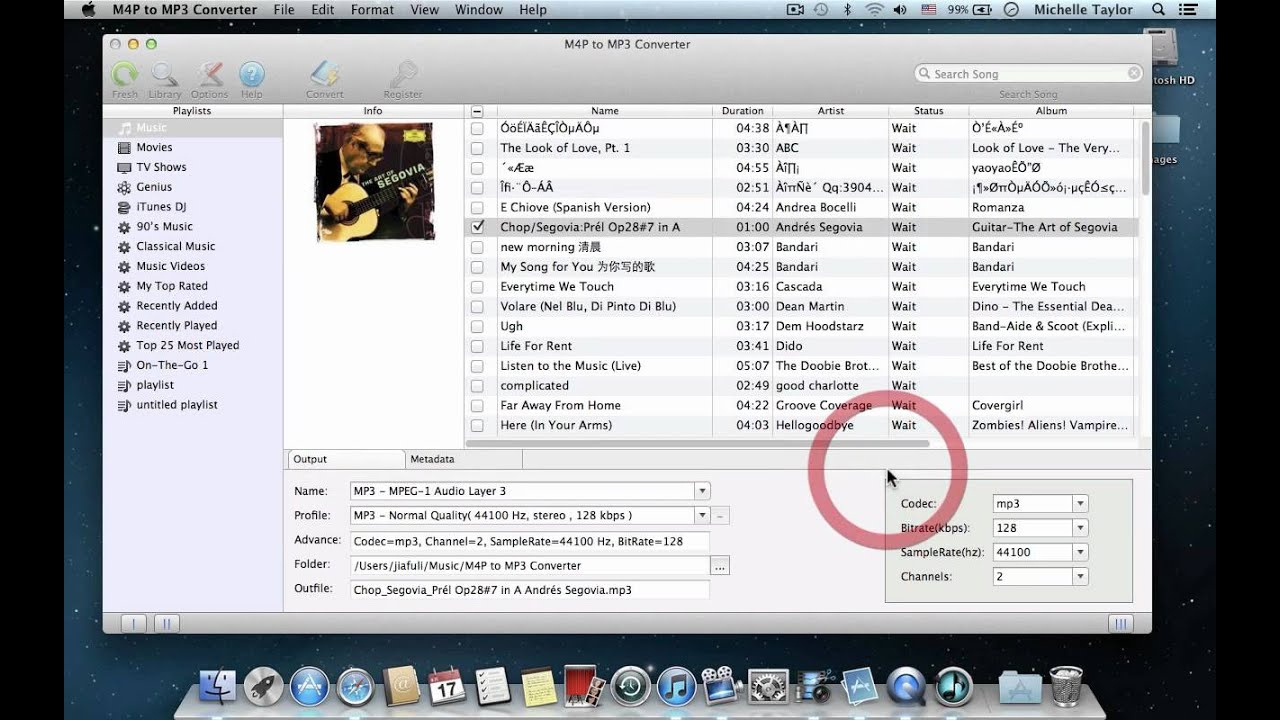Start conversion with the Convert icon
The image size is (1280, 720).
[x=325, y=76]
